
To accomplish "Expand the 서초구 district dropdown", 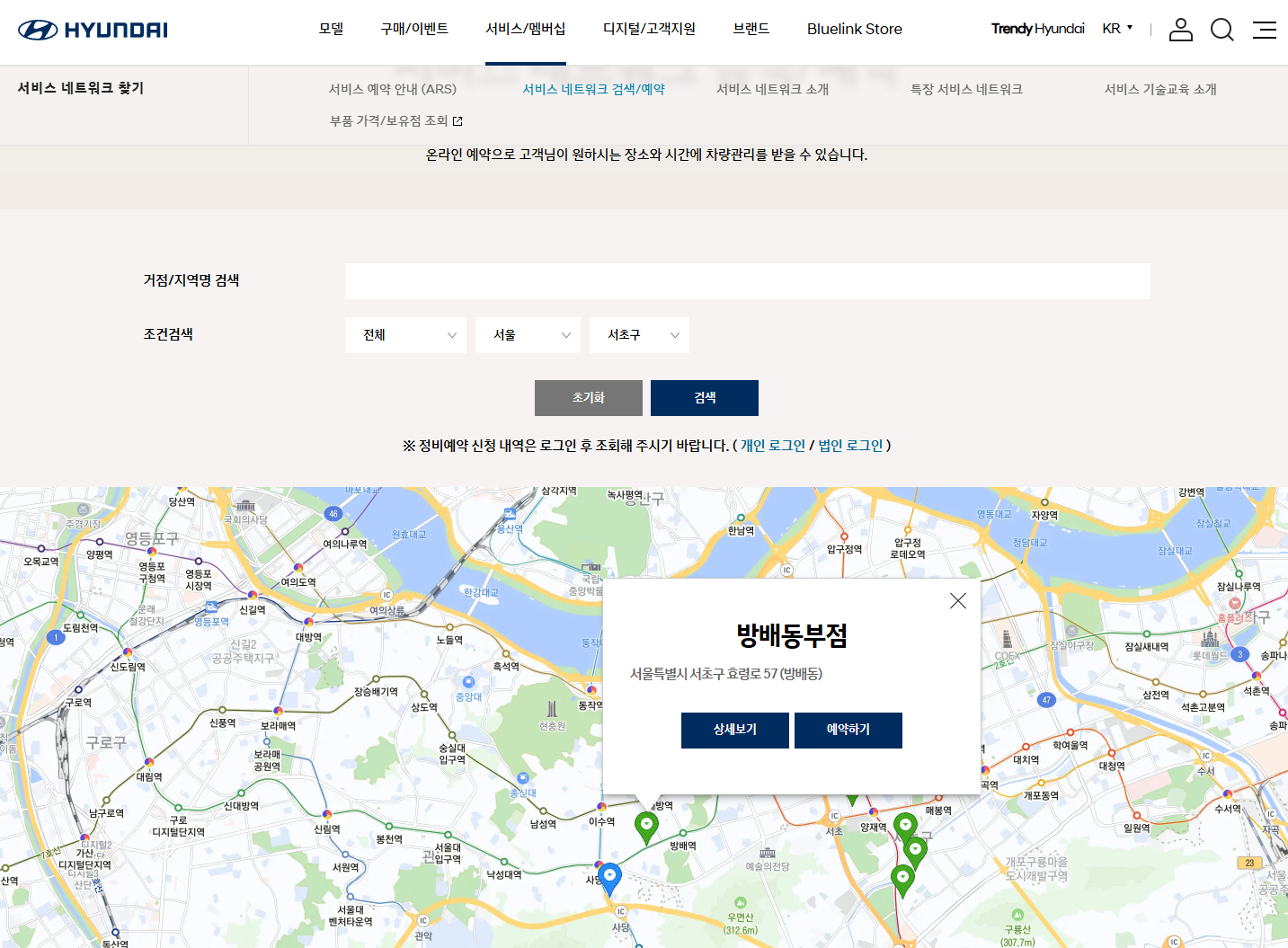I will (639, 335).
